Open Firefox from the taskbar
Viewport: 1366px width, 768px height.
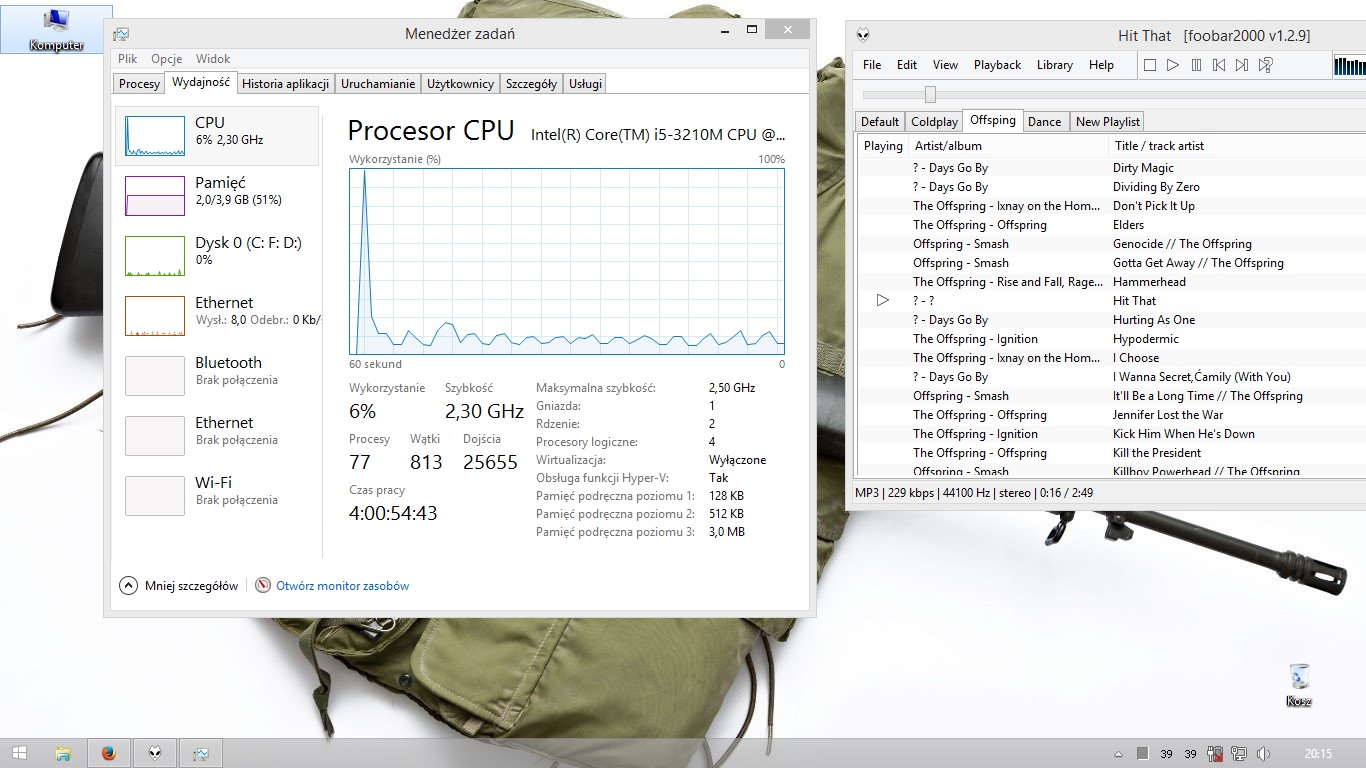point(109,753)
